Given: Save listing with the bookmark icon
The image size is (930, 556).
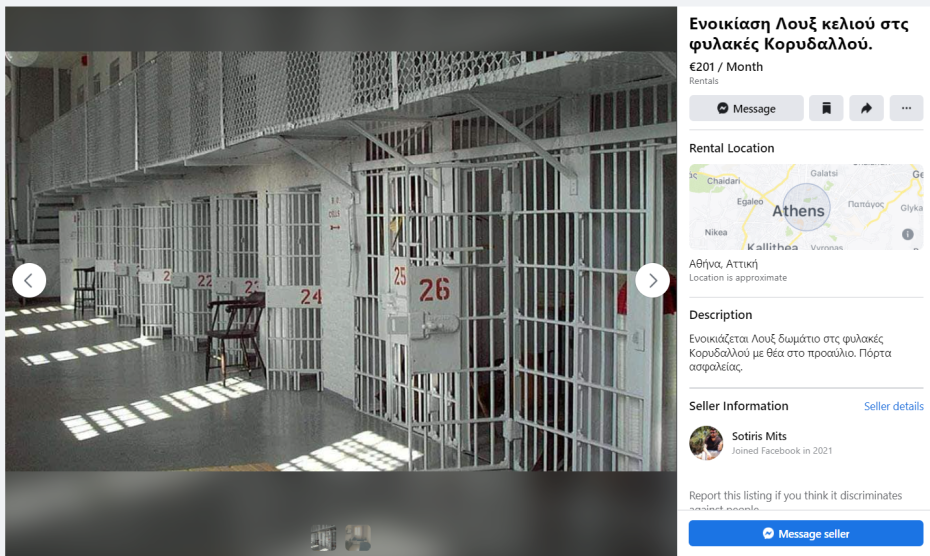Looking at the screenshot, I should pyautogui.click(x=826, y=108).
